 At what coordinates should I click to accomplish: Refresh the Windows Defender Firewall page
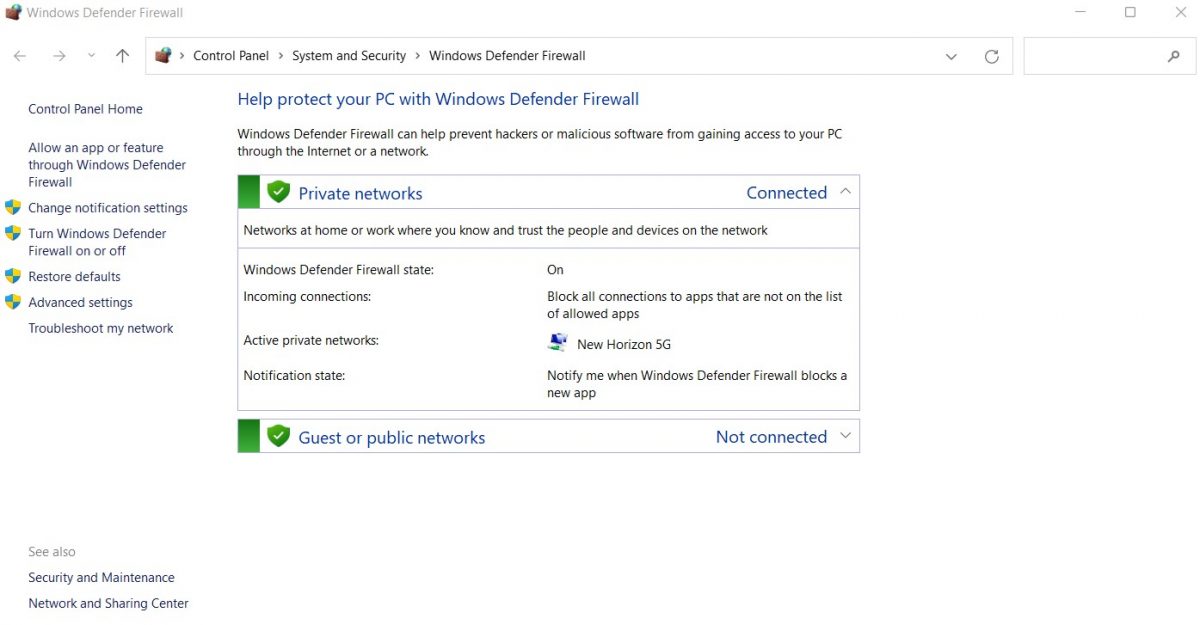(x=991, y=57)
